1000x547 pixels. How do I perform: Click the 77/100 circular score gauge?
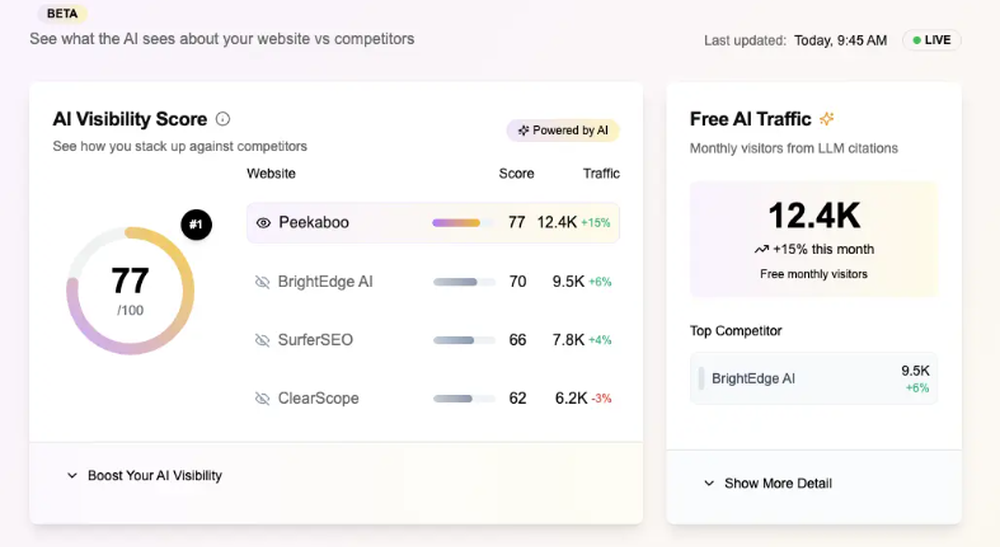point(130,290)
